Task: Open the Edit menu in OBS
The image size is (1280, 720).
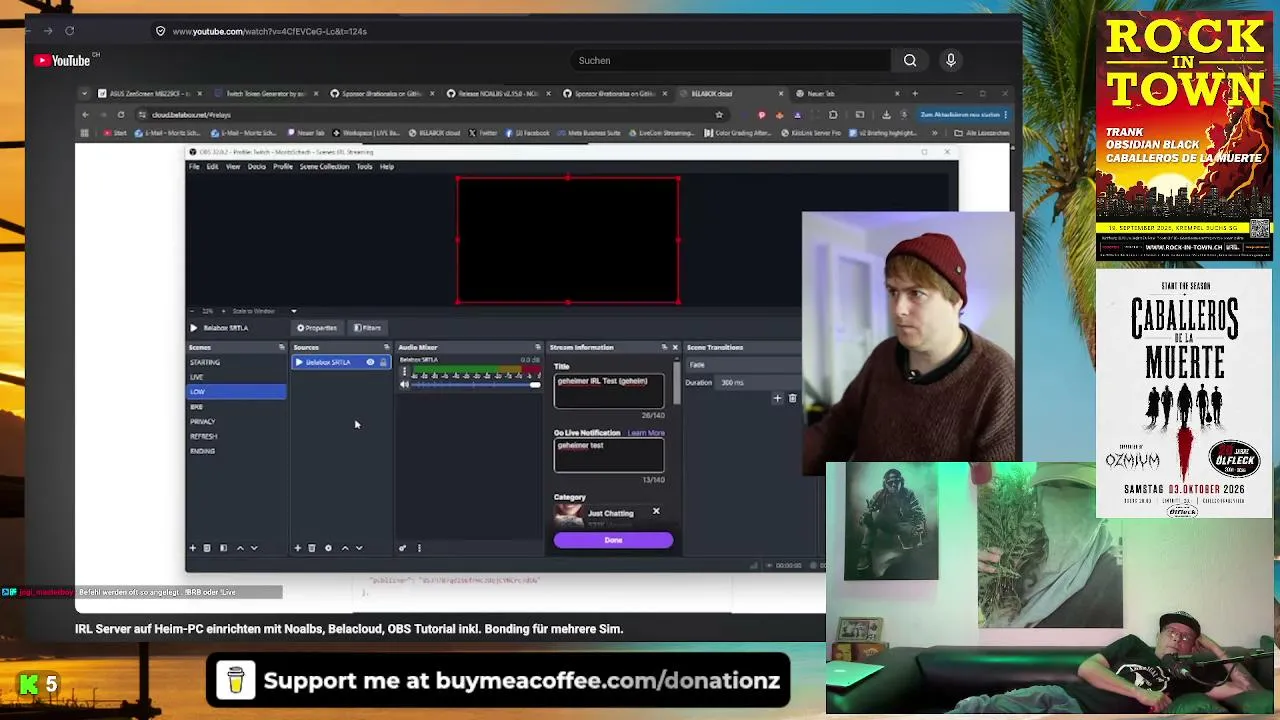Action: [x=212, y=167]
